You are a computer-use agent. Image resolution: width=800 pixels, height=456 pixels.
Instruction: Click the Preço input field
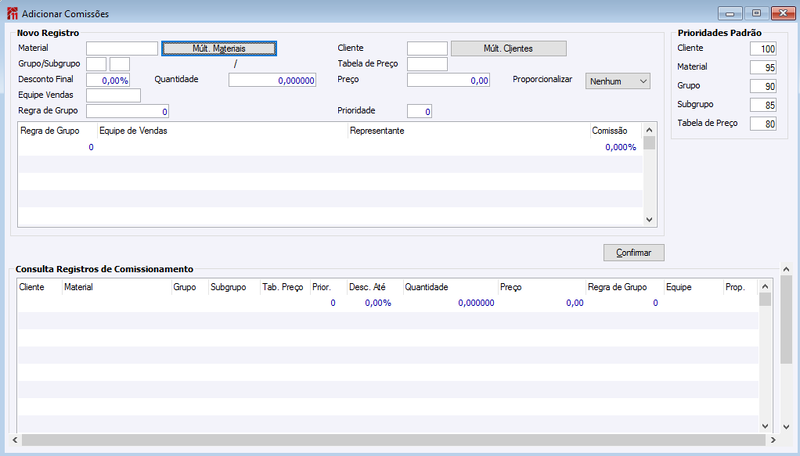(x=448, y=80)
